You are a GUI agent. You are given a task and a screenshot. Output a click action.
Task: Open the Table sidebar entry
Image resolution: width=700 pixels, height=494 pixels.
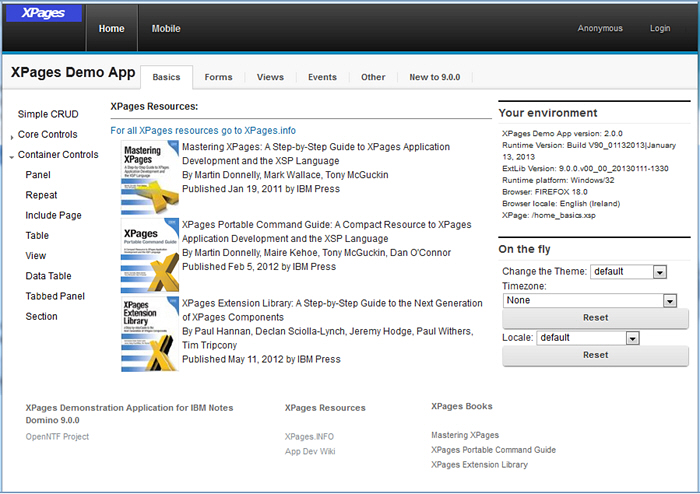coord(37,235)
